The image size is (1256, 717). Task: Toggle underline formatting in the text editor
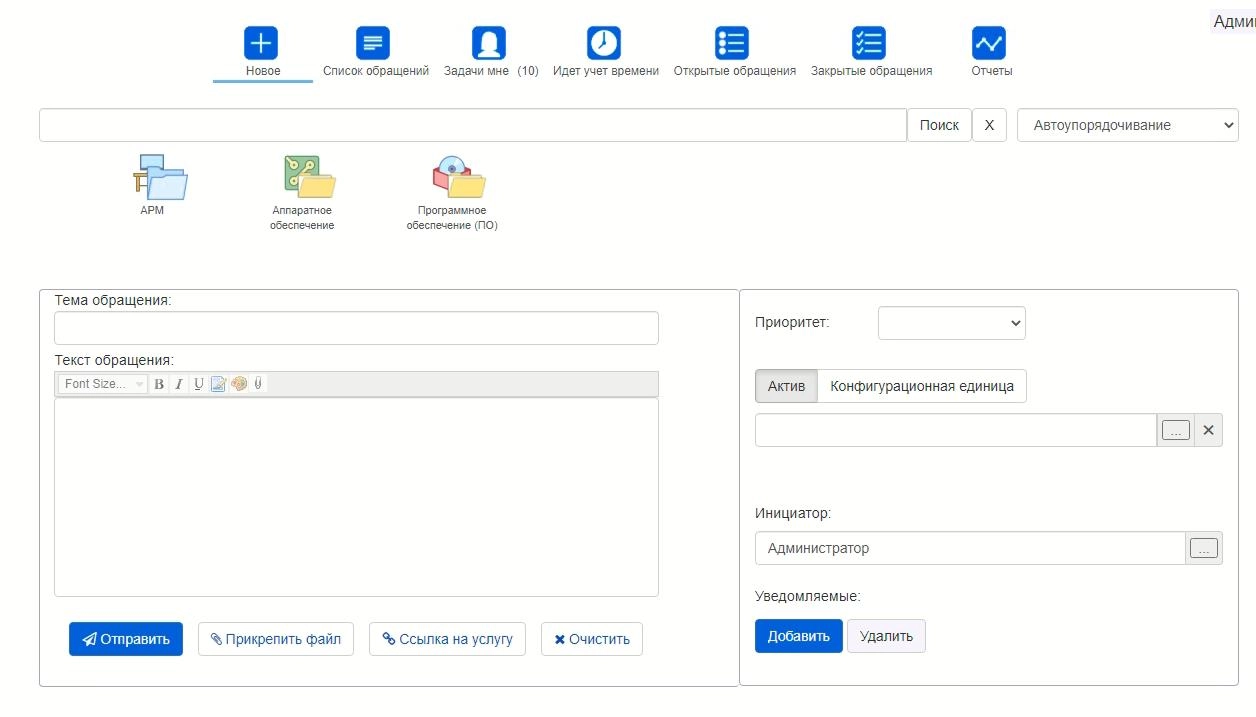pyautogui.click(x=199, y=384)
